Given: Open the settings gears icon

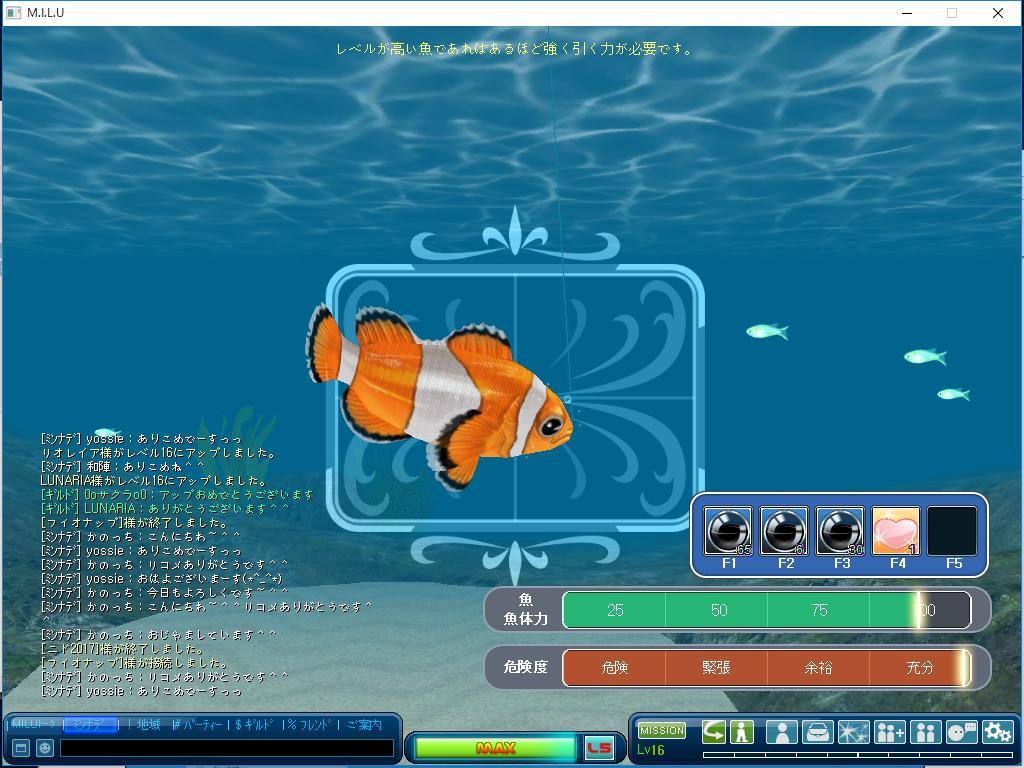Looking at the screenshot, I should [x=997, y=732].
